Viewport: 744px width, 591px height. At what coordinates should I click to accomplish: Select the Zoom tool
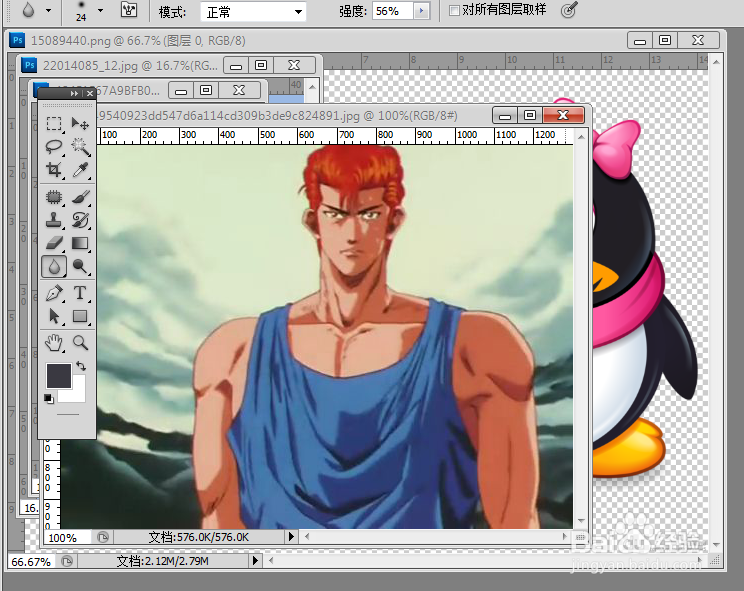pos(80,342)
